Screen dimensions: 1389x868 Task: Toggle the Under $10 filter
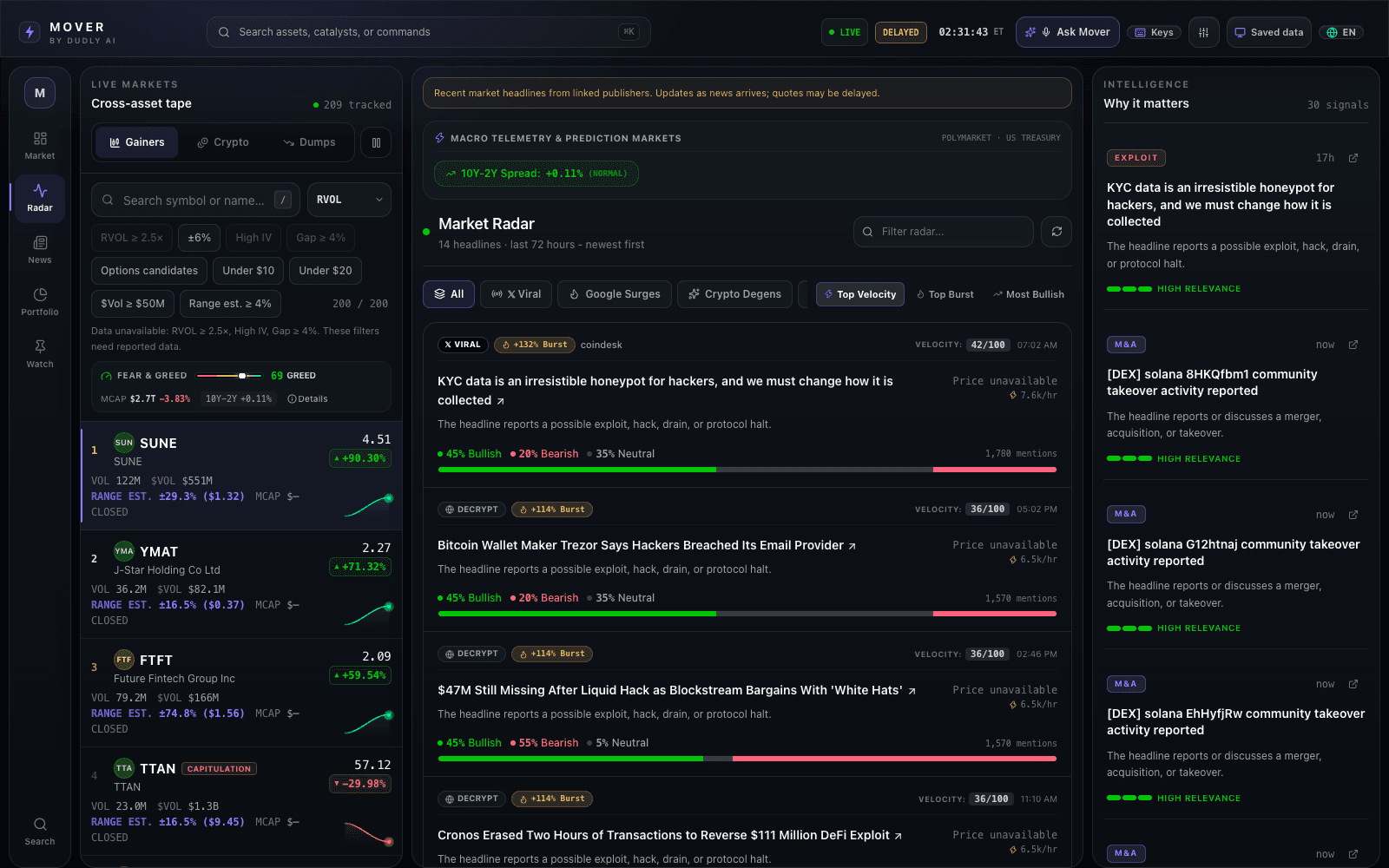248,271
